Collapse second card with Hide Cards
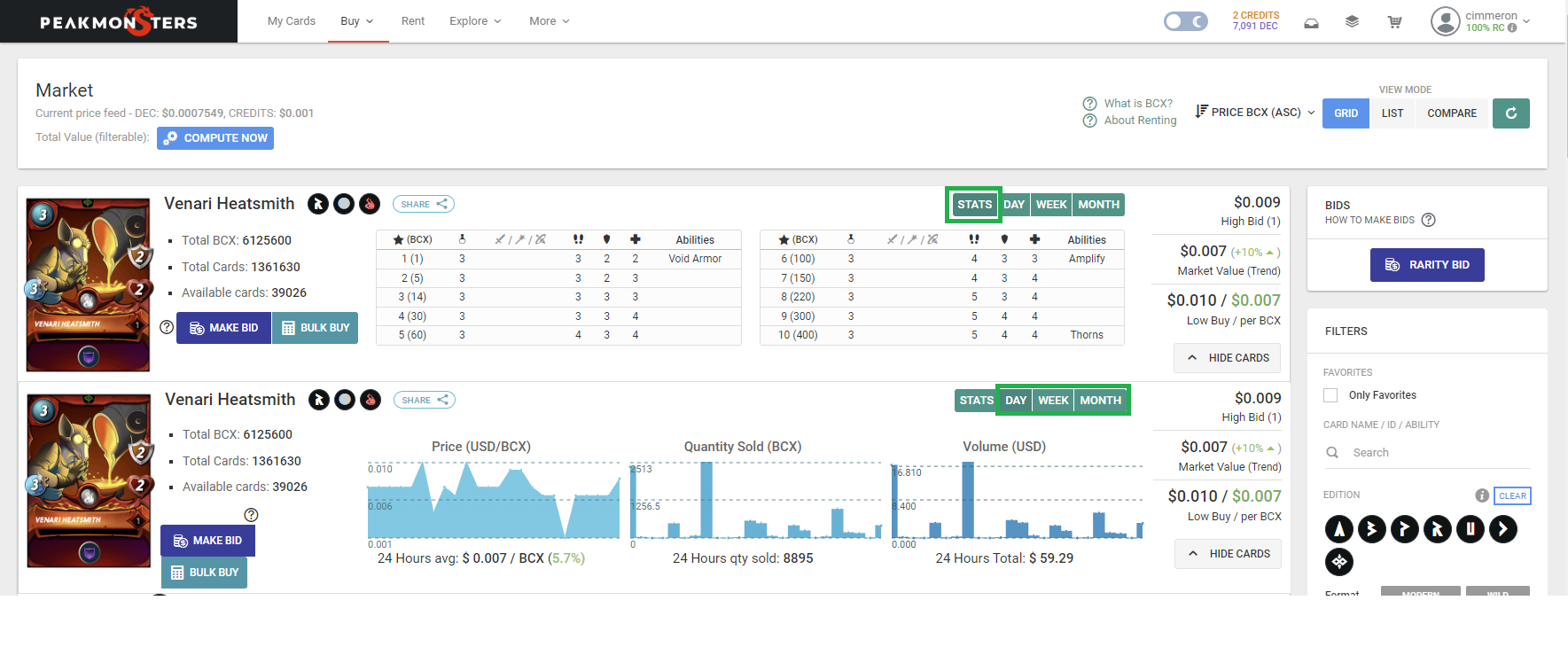The image size is (1568, 655). pos(1229,554)
